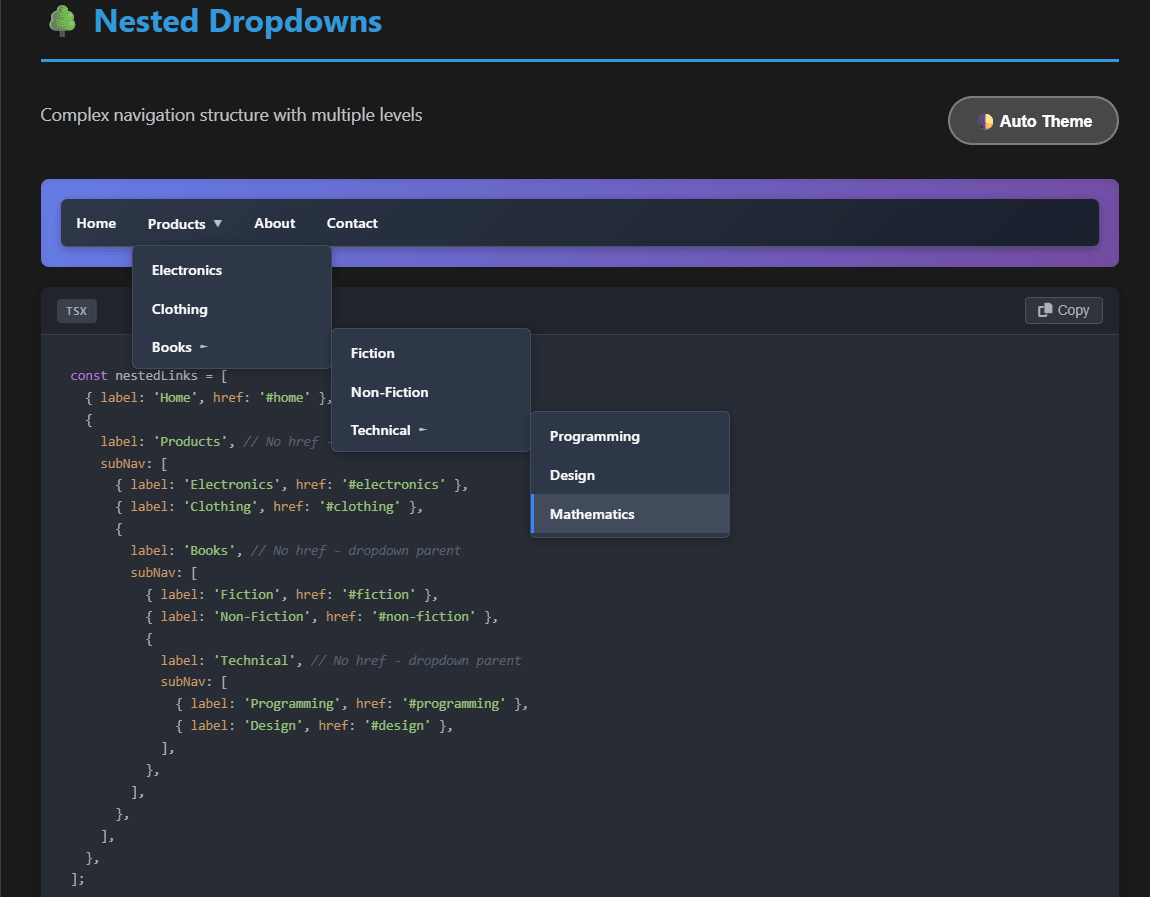Select the highlighted Mathematics item
Image resolution: width=1150 pixels, height=897 pixels.
(592, 514)
